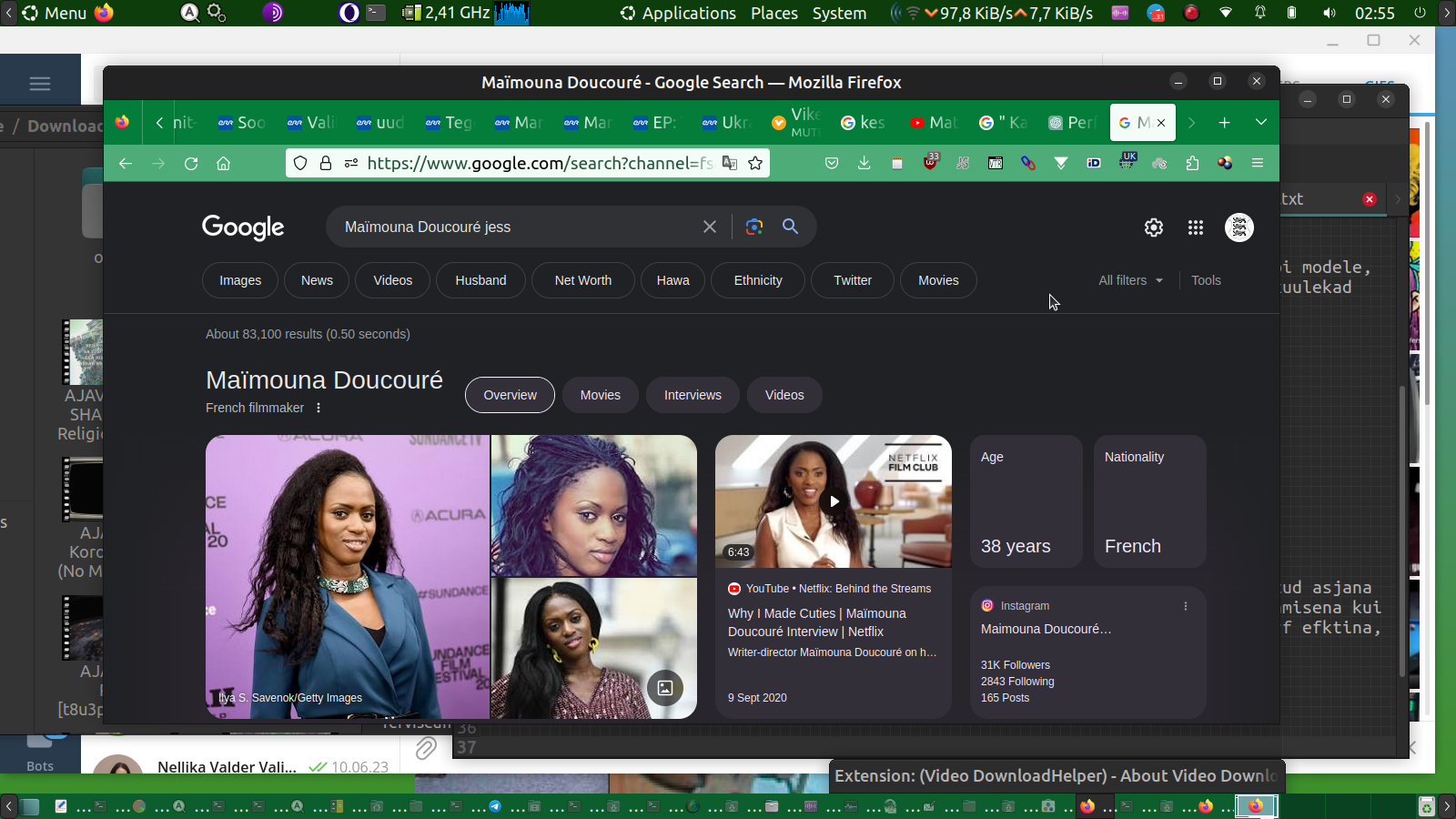
Task: Select the Ethnicity search chip
Action: 758,280
